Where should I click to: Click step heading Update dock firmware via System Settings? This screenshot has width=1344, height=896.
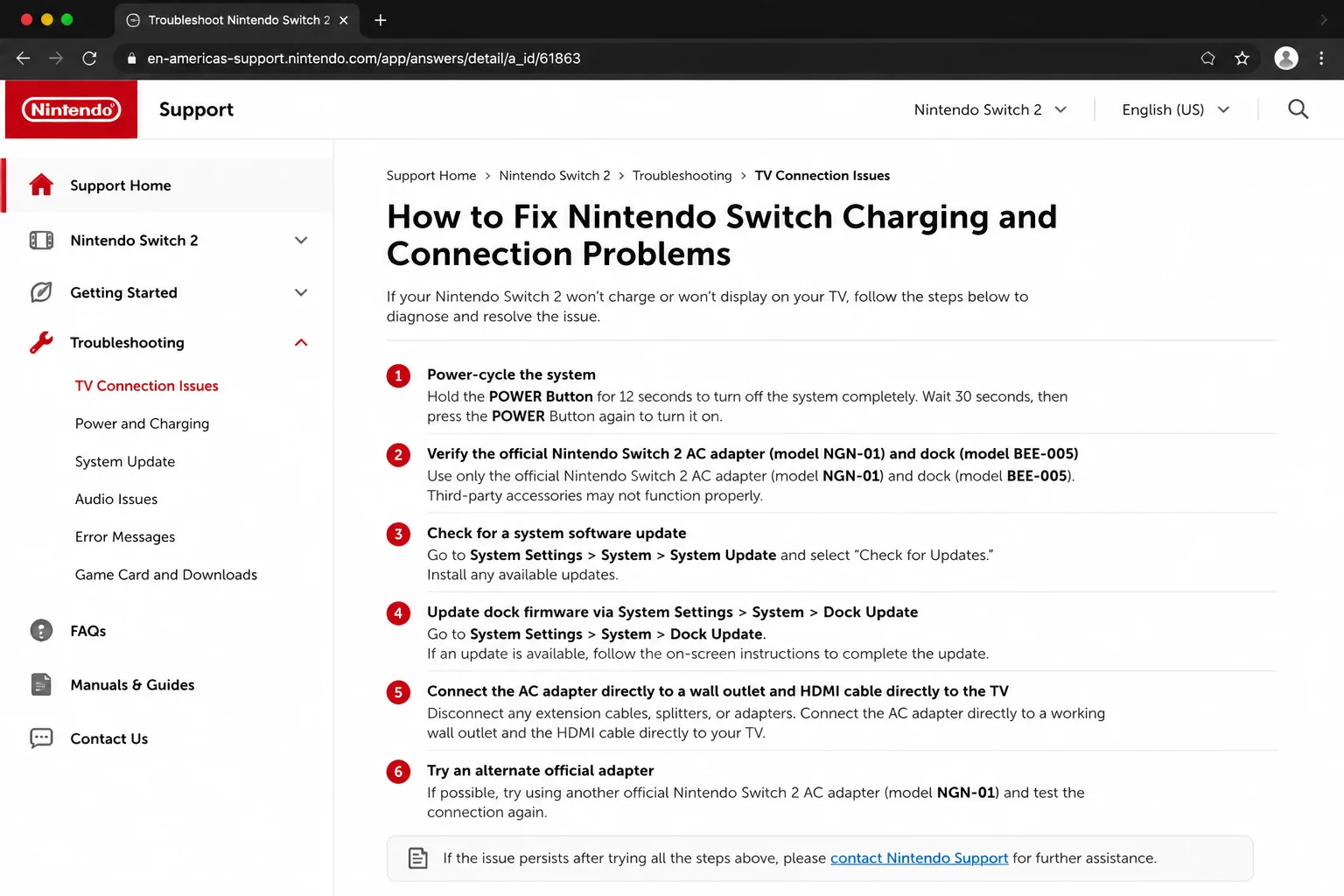point(672,612)
